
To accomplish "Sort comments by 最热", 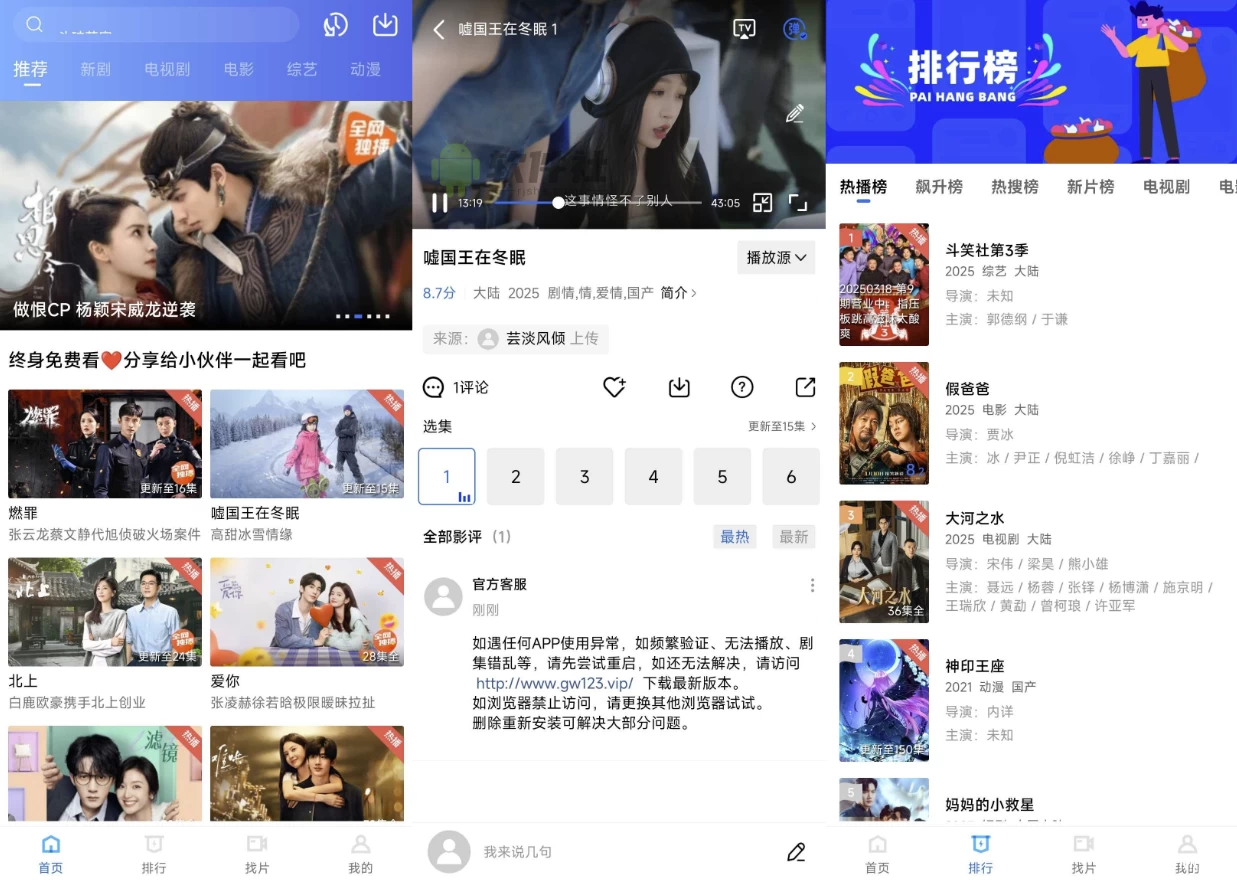I will [735, 536].
